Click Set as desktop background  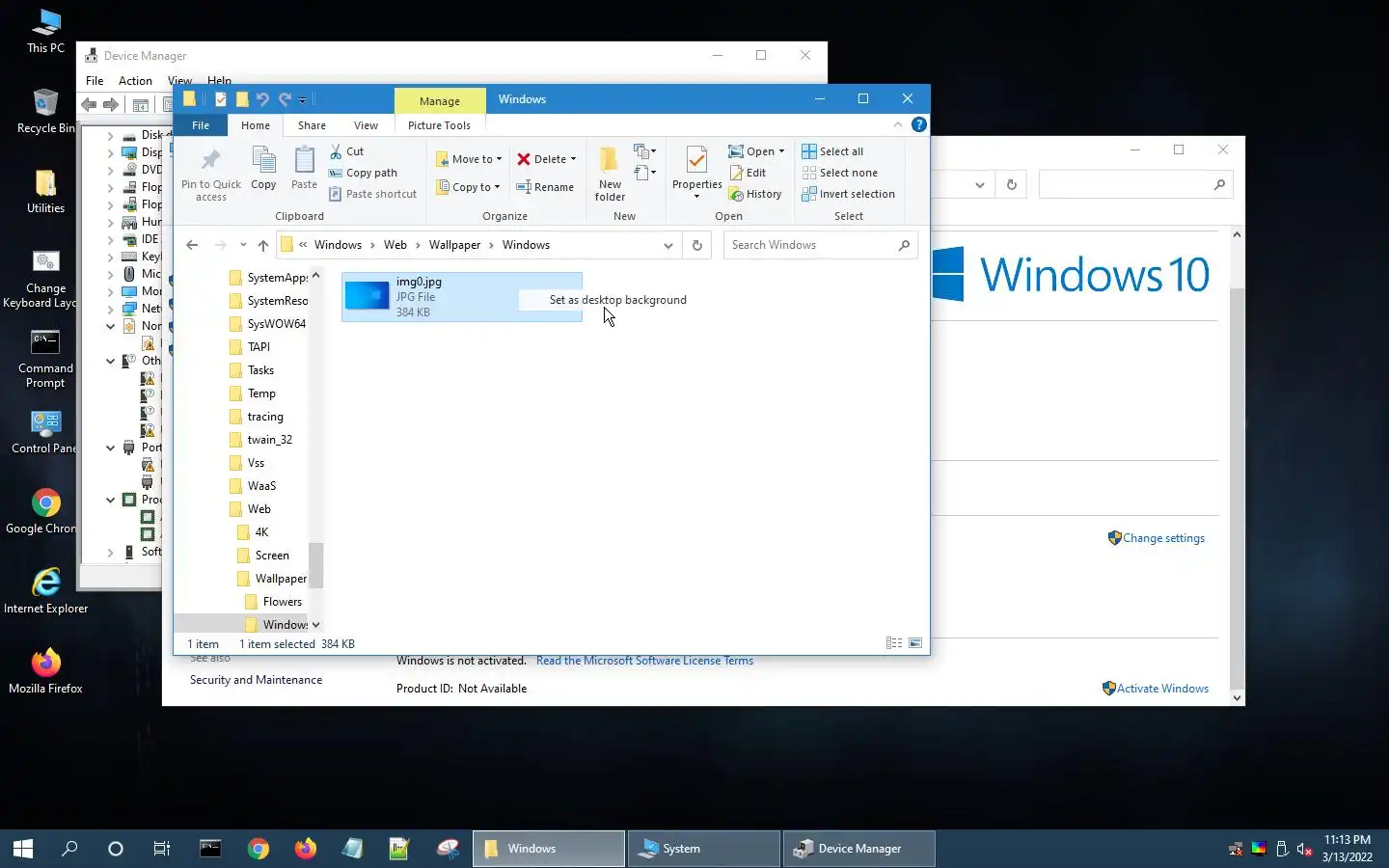(617, 300)
